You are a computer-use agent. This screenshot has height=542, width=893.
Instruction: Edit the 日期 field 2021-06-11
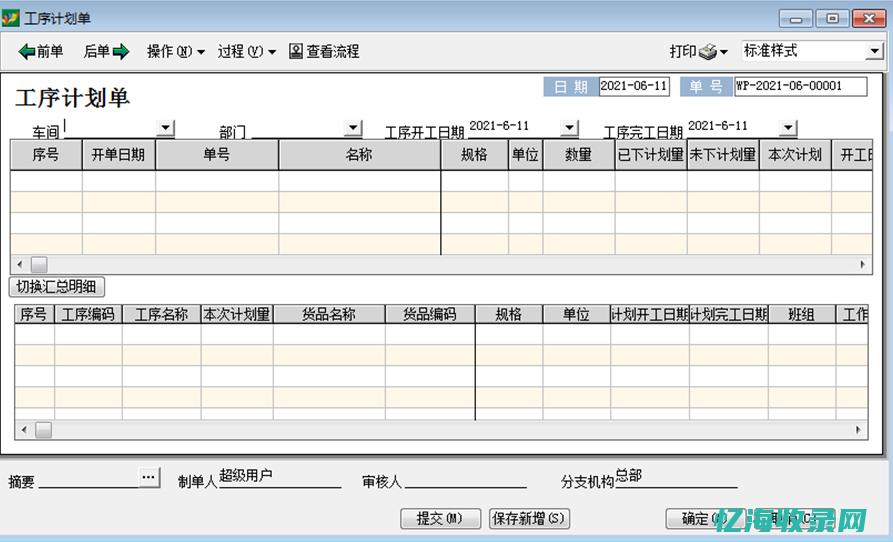click(634, 86)
